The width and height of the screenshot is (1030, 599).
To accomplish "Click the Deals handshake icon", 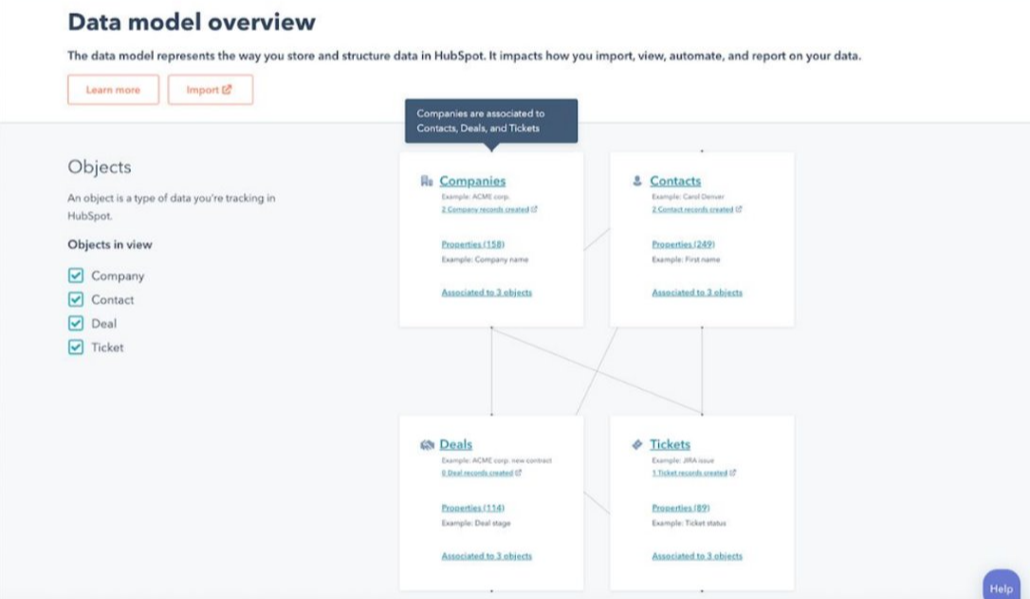I will click(x=427, y=445).
